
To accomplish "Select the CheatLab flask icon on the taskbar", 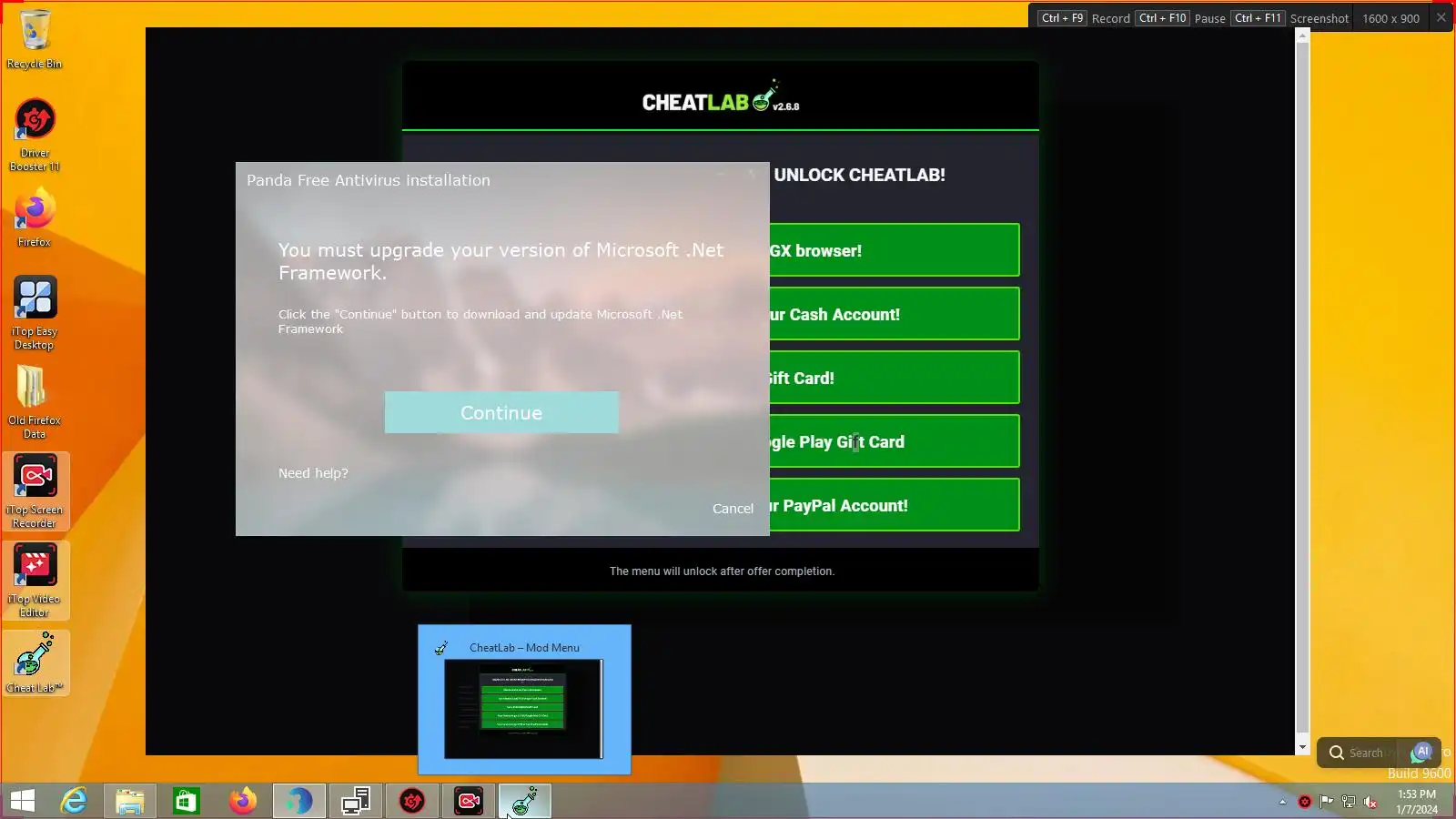I will pos(525,801).
